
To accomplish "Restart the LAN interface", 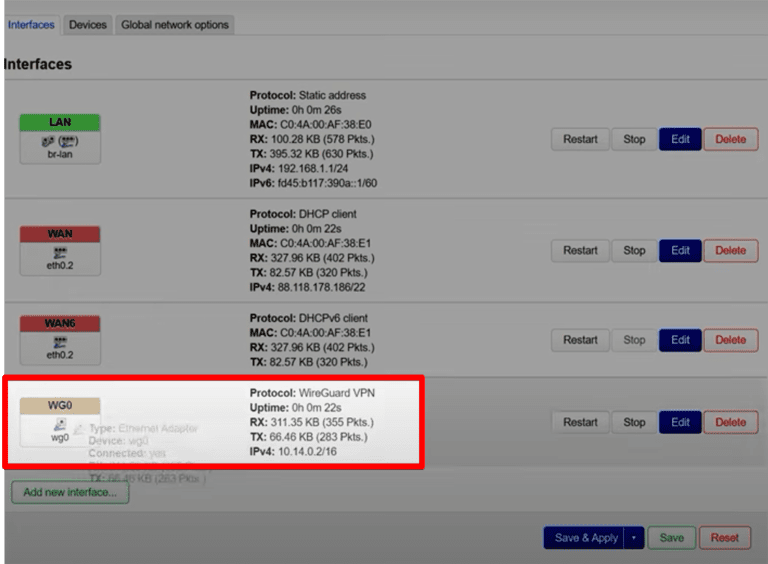I will (x=580, y=140).
